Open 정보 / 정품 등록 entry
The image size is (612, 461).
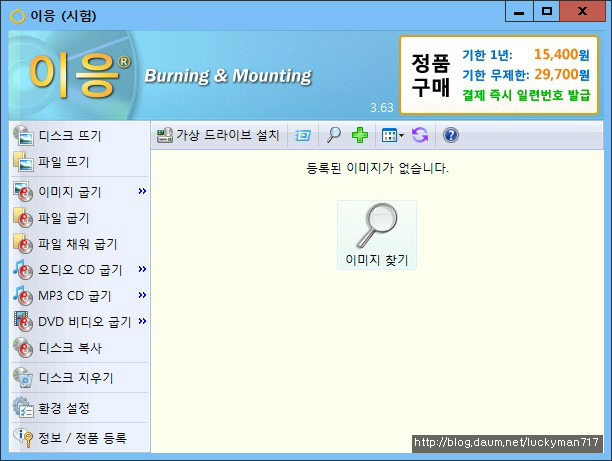[x=79, y=438]
